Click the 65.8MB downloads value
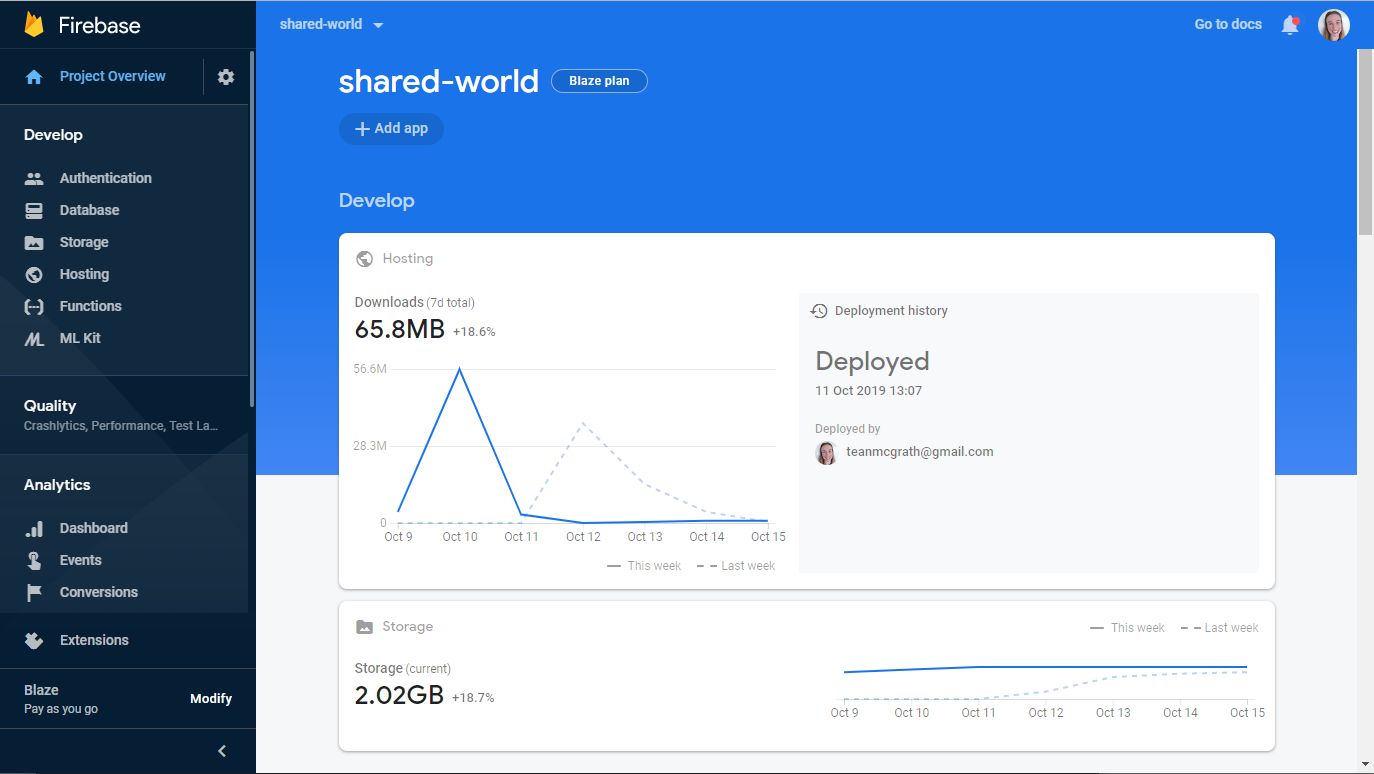This screenshot has width=1374, height=774. tap(400, 329)
